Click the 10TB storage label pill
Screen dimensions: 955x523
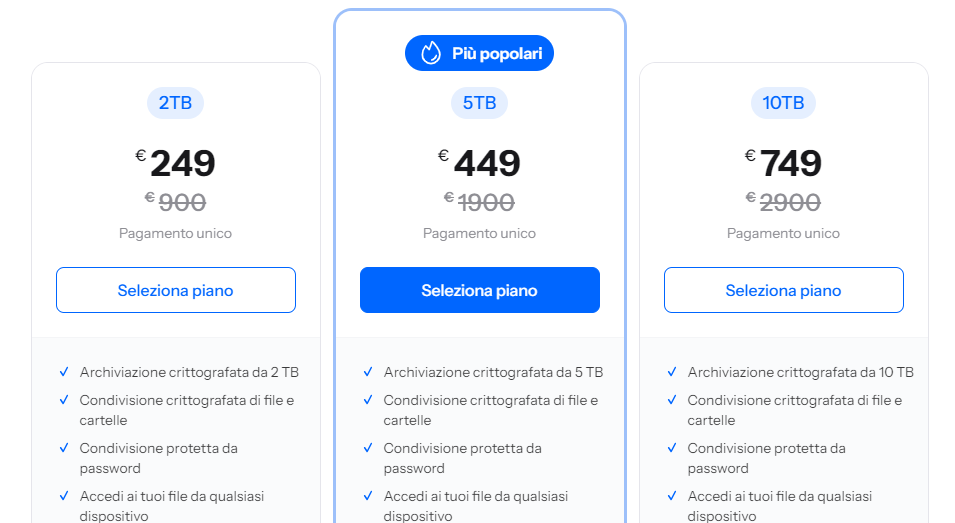783,102
